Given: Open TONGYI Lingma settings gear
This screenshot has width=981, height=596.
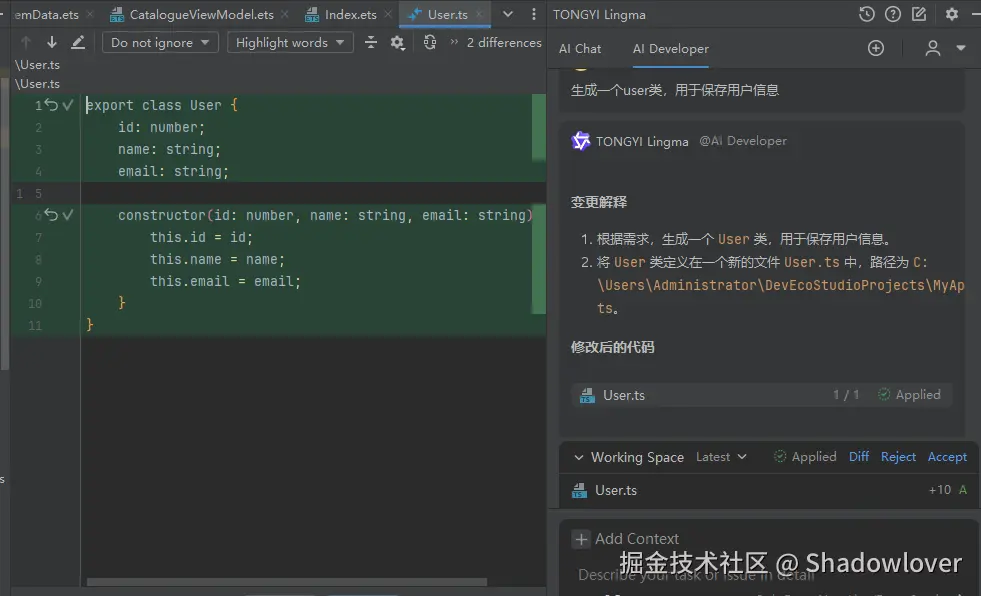Looking at the screenshot, I should 952,14.
